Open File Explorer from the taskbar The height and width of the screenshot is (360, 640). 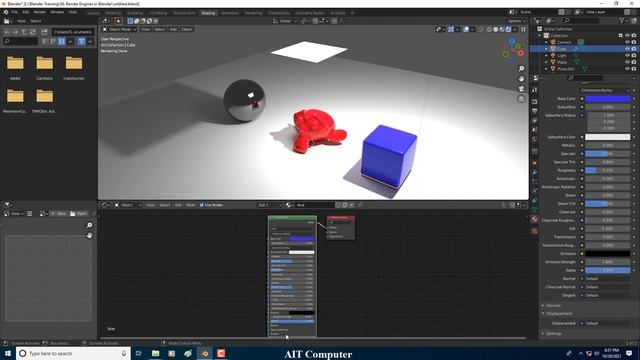[156, 353]
